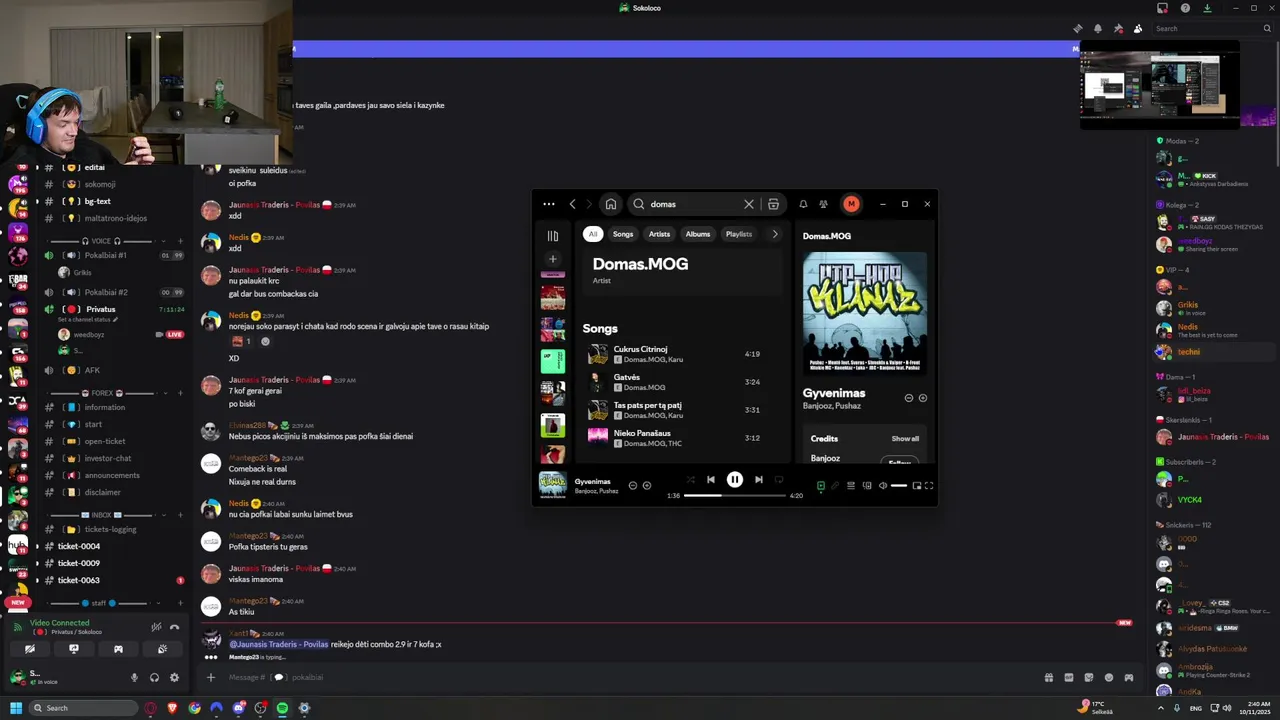Navigate back in Spotify

[x=572, y=204]
